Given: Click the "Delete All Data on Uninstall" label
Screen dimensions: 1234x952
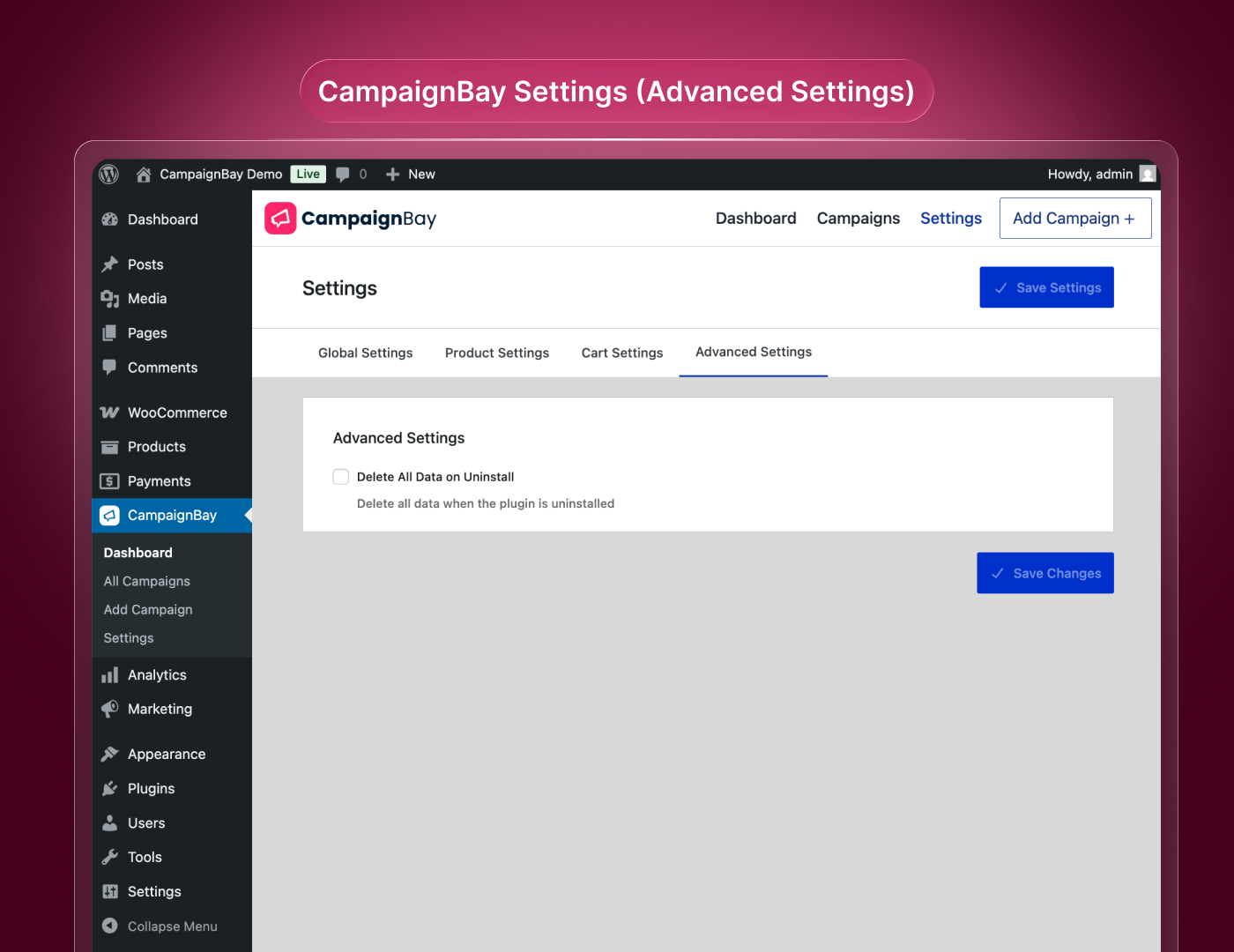Looking at the screenshot, I should click(435, 477).
